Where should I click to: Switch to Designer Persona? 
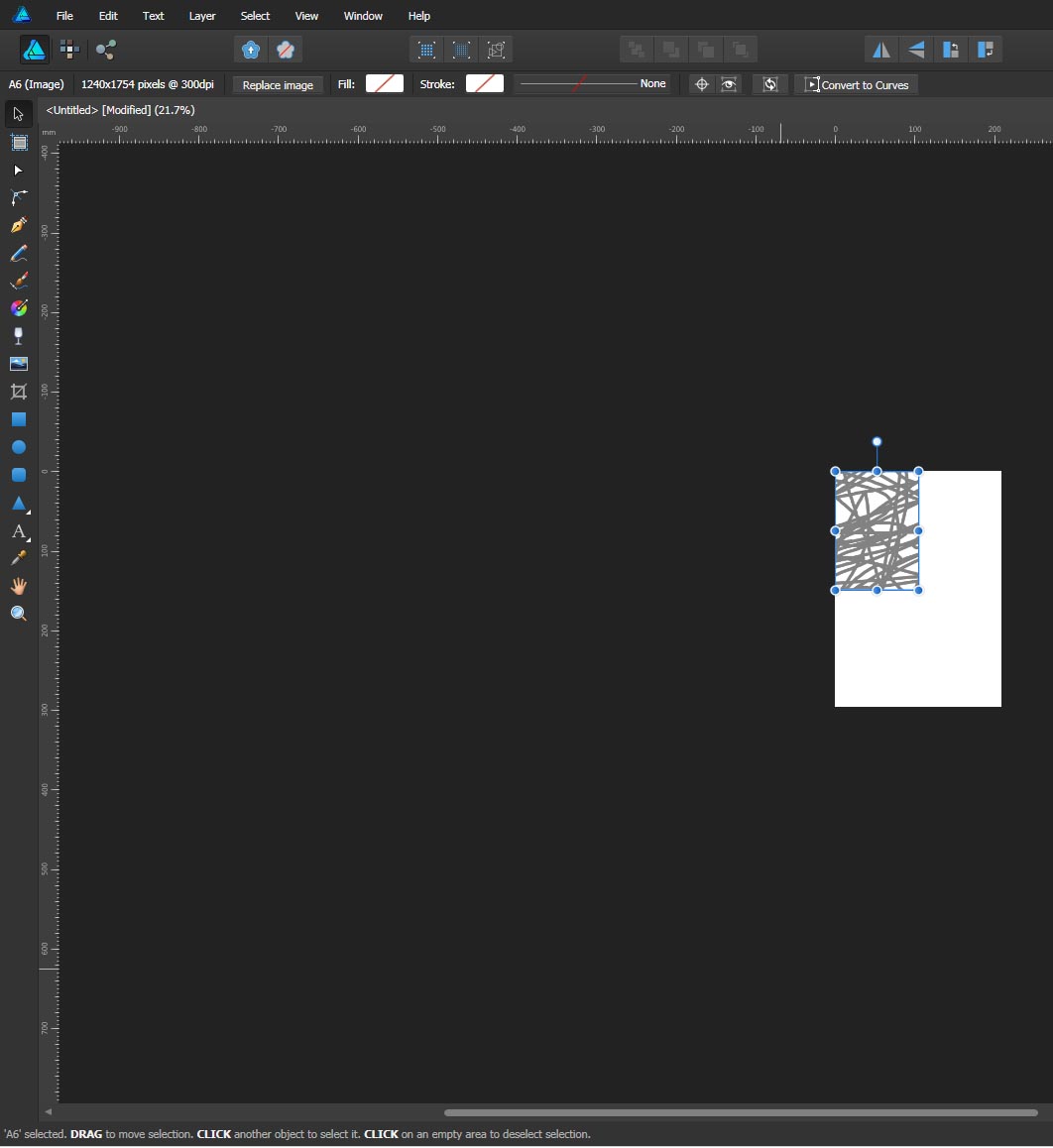tap(35, 50)
